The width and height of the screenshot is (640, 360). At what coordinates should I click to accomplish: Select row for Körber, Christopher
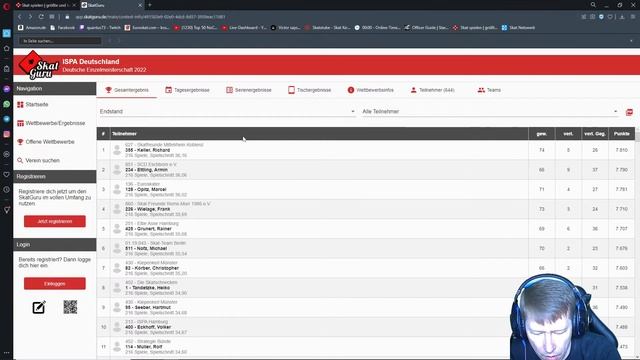(366, 268)
